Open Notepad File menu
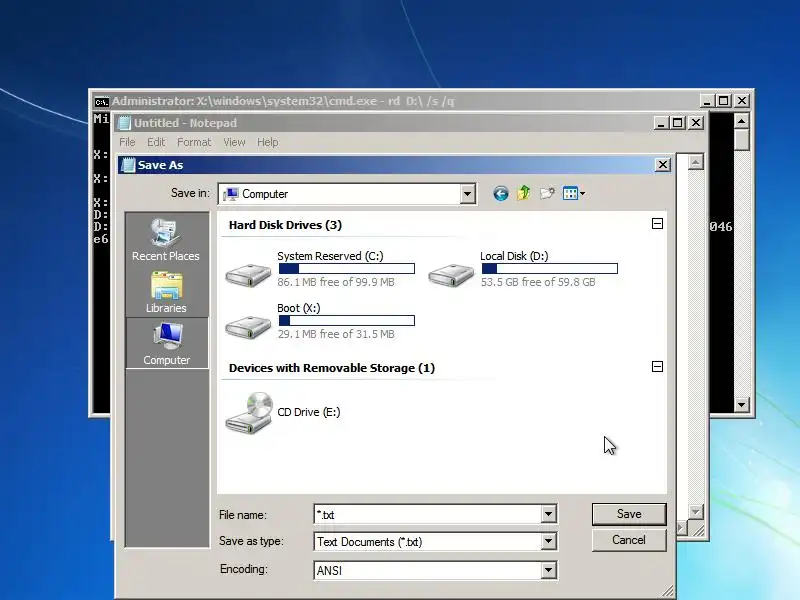Screen dimensions: 800x600 (127, 142)
